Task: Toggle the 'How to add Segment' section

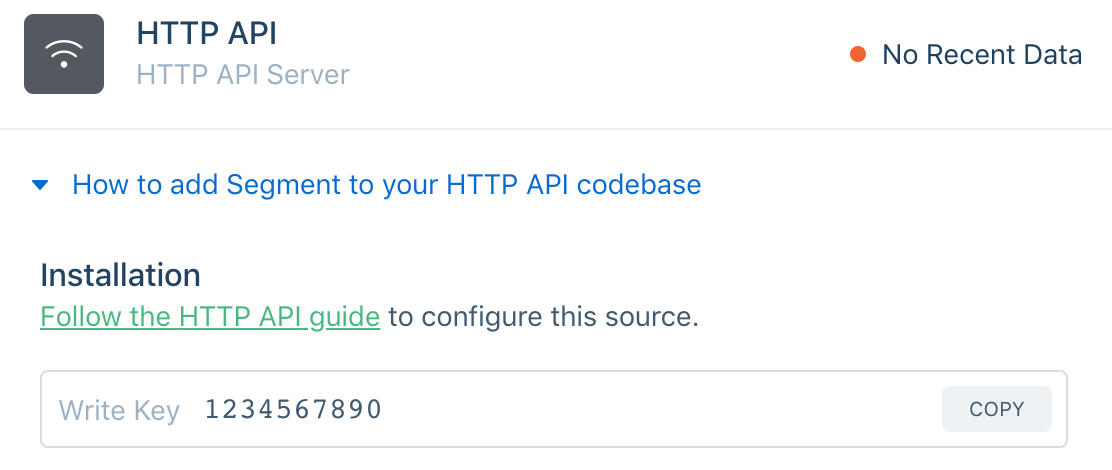Action: (x=387, y=185)
